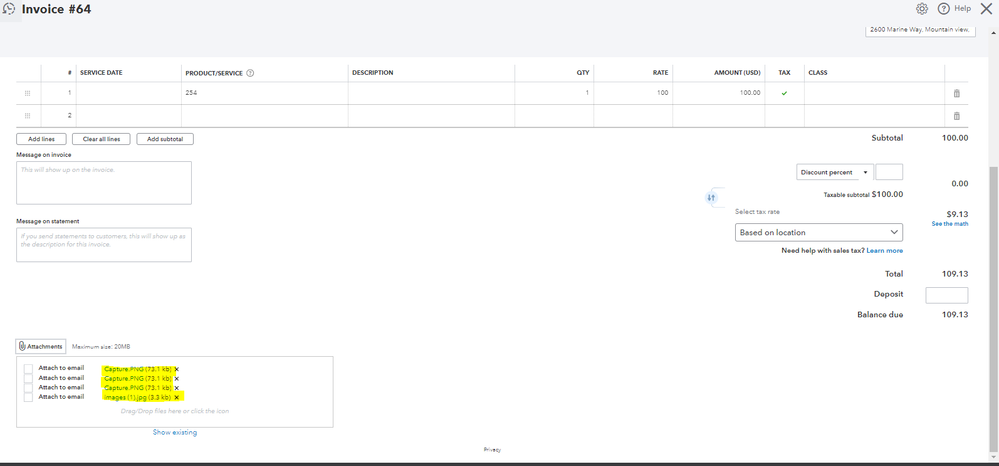Click the Product/Service help question icon
999x466 pixels.
click(x=250, y=73)
